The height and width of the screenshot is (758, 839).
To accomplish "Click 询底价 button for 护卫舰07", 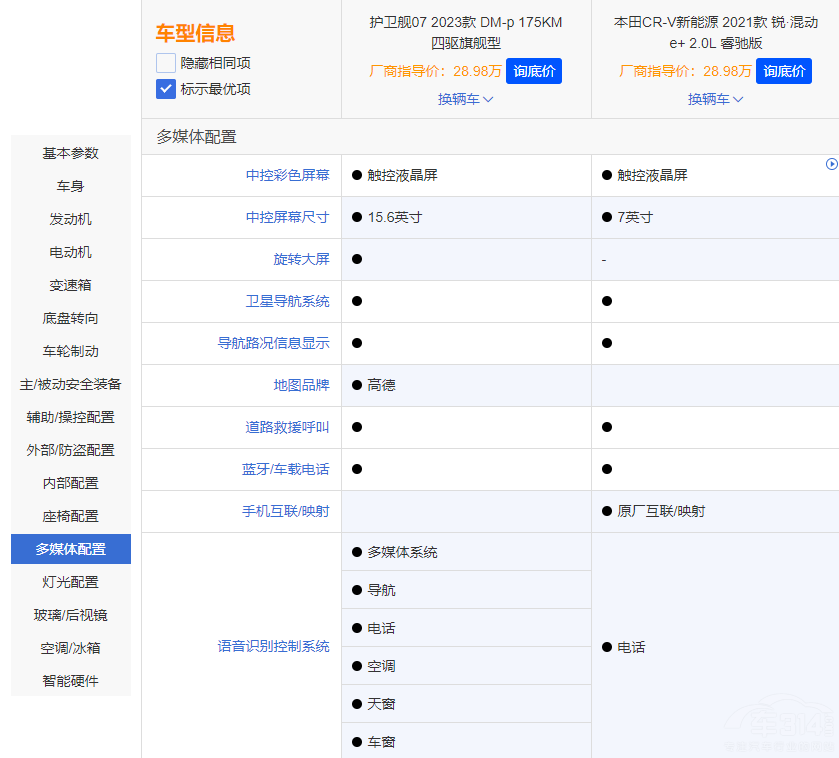I will 534,71.
